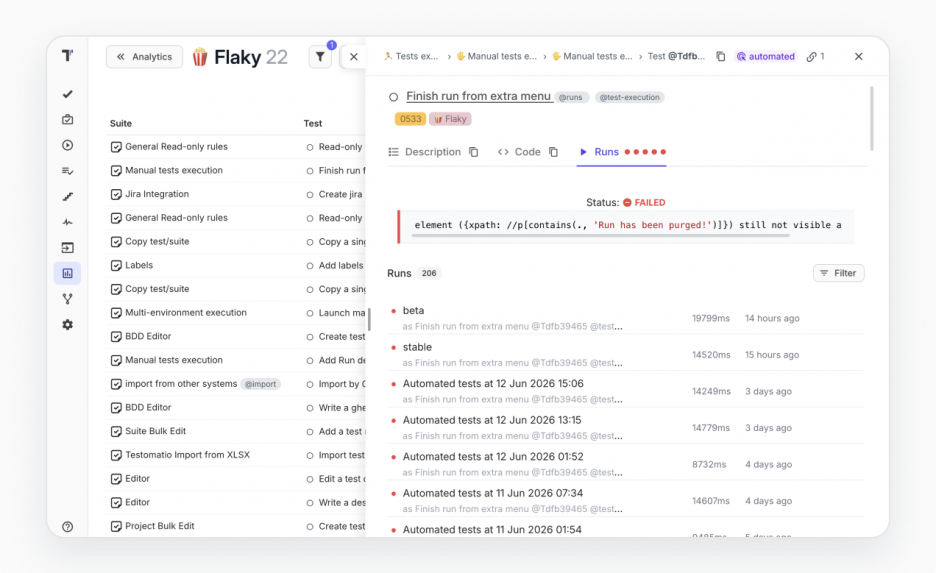
Task: Open Help question-mark icon
Action: 67,526
